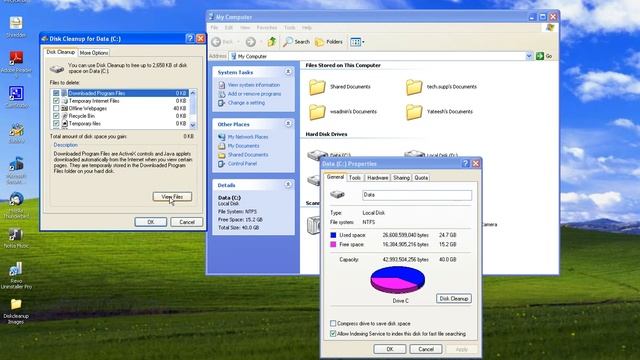Image resolution: width=640 pixels, height=360 pixels.
Task: Go up one folder level in My Computer
Action: (272, 42)
